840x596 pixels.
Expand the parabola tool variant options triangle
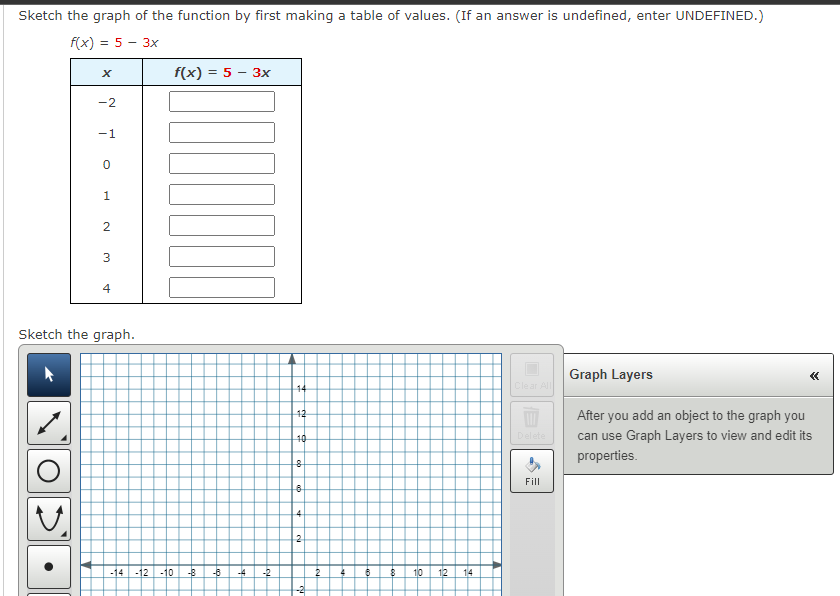click(63, 533)
